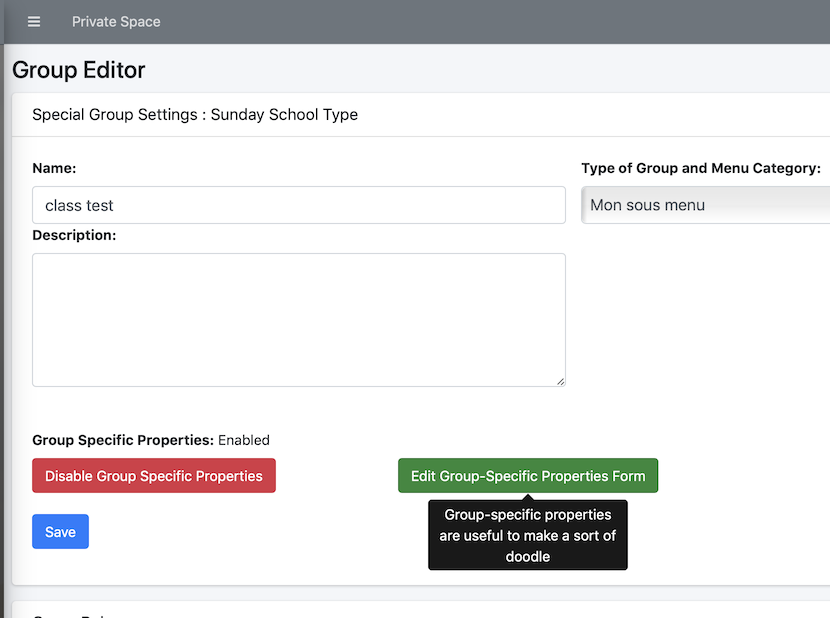Open the Mon sous menu dropdown
This screenshot has height=618, width=830.
click(x=705, y=205)
